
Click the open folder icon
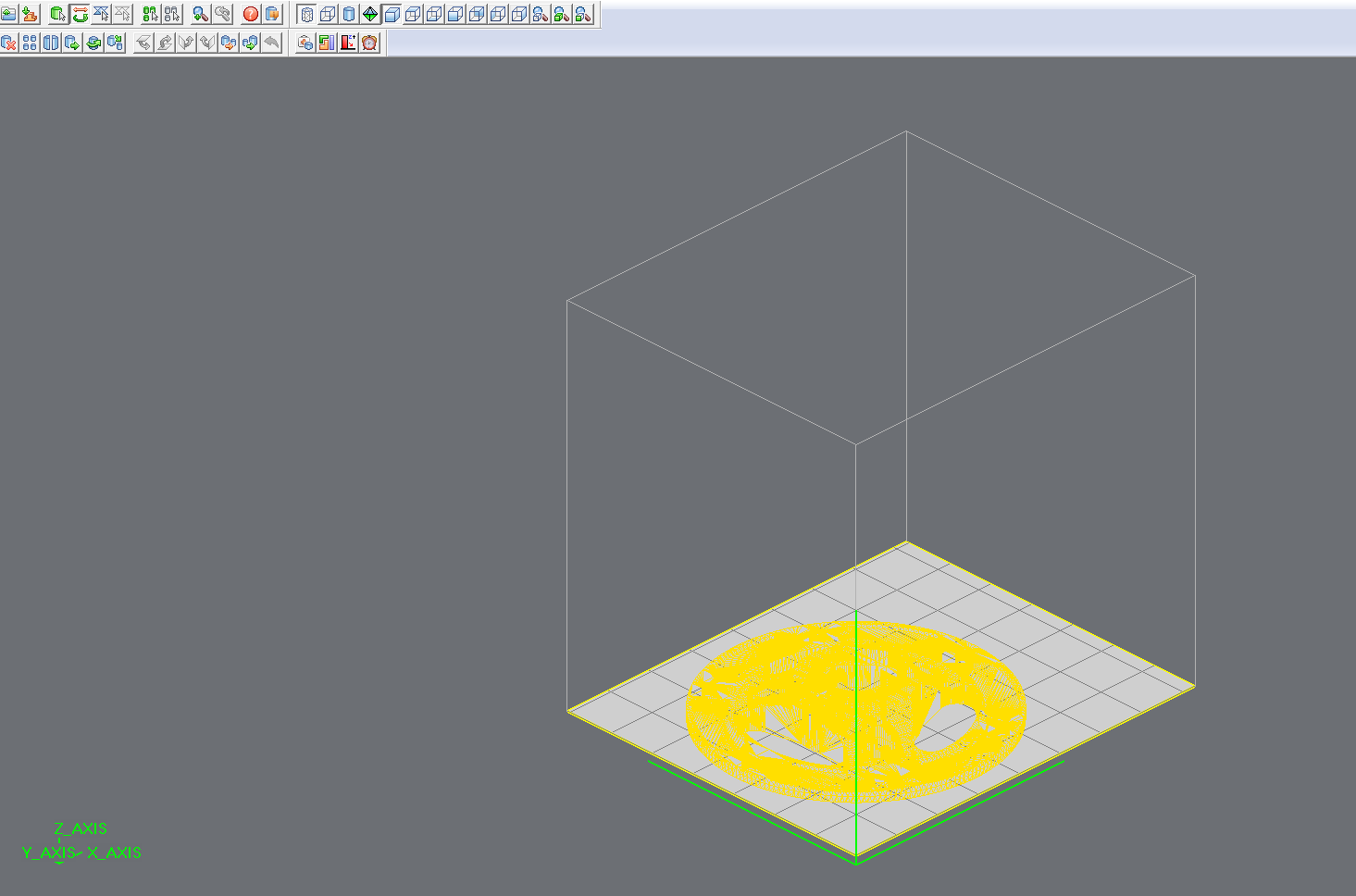(x=9, y=15)
